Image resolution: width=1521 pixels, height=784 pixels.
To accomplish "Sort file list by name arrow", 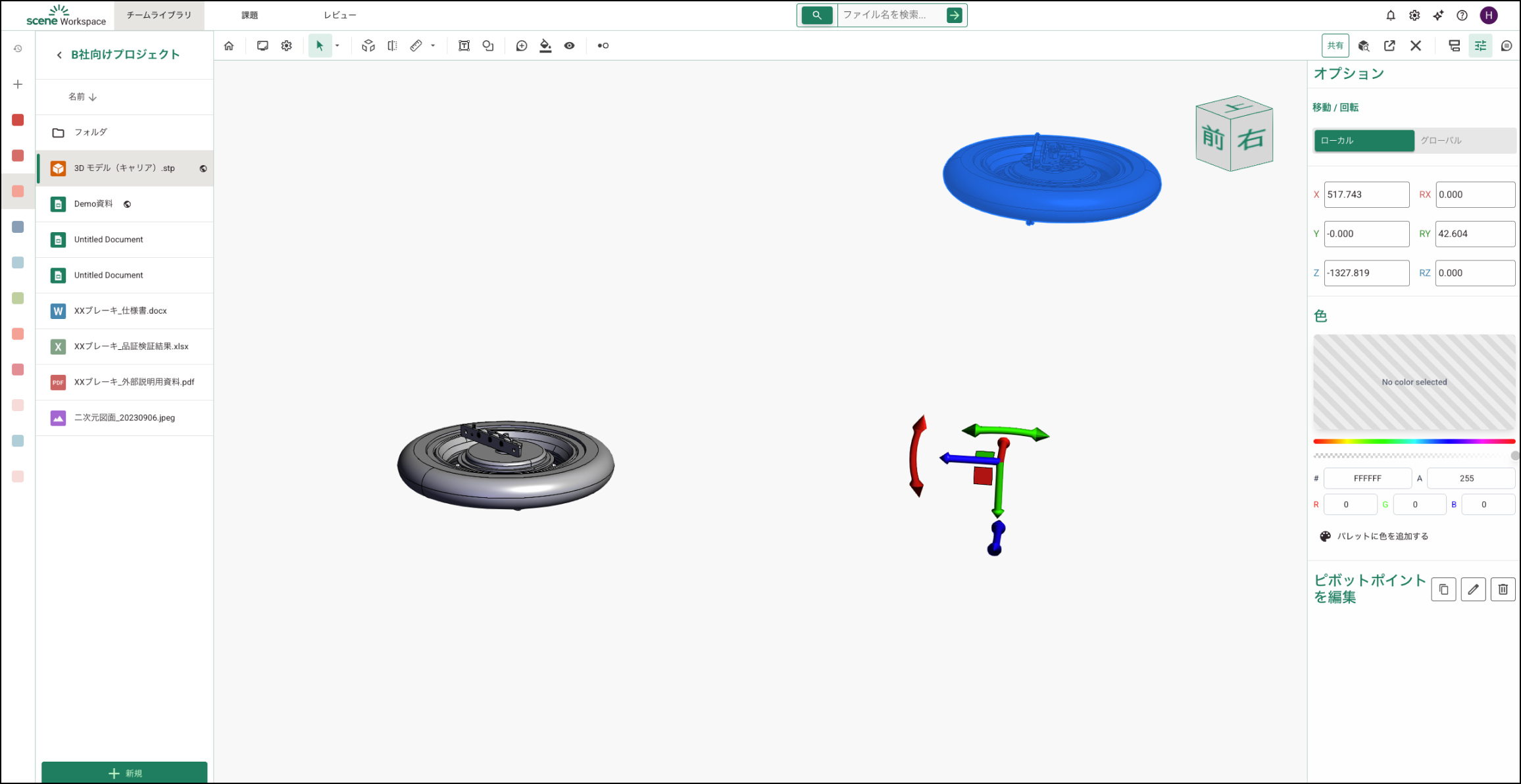I will point(93,97).
